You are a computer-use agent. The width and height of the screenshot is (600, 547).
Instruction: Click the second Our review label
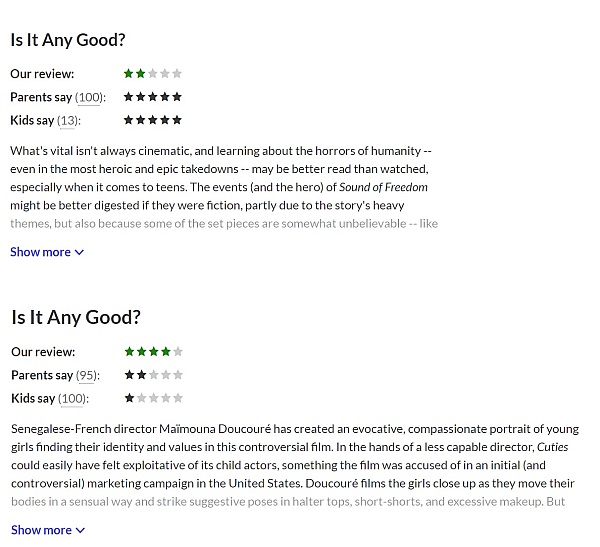43,352
